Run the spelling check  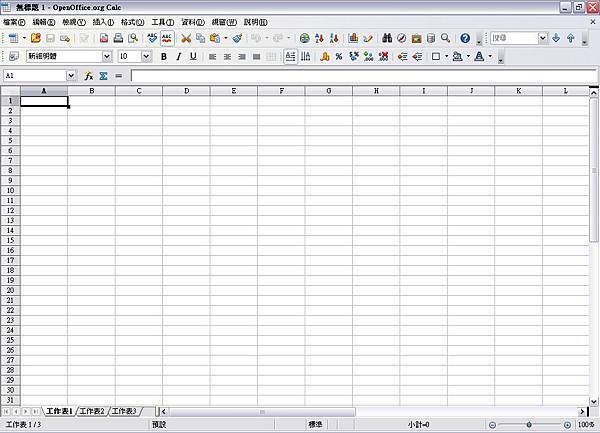pos(152,38)
